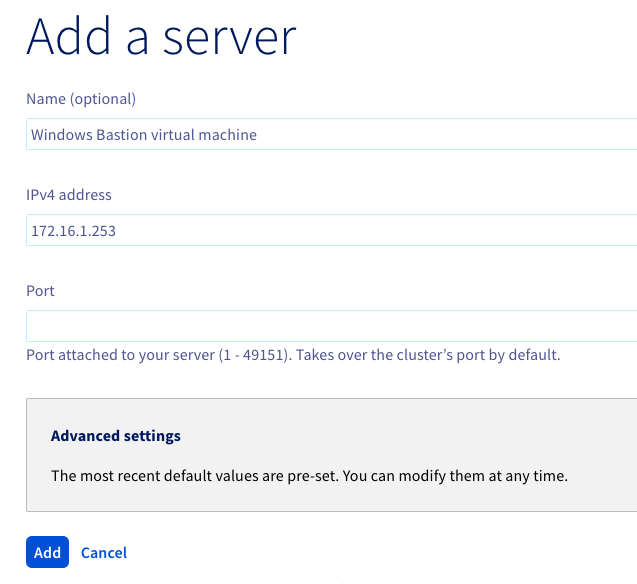Cancel adding the server
Image resolution: width=637 pixels, height=584 pixels.
point(104,553)
